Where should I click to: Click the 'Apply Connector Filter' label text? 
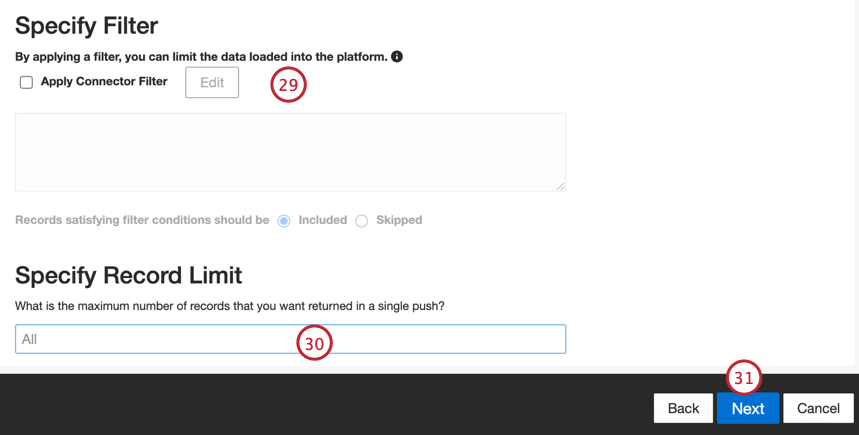104,81
